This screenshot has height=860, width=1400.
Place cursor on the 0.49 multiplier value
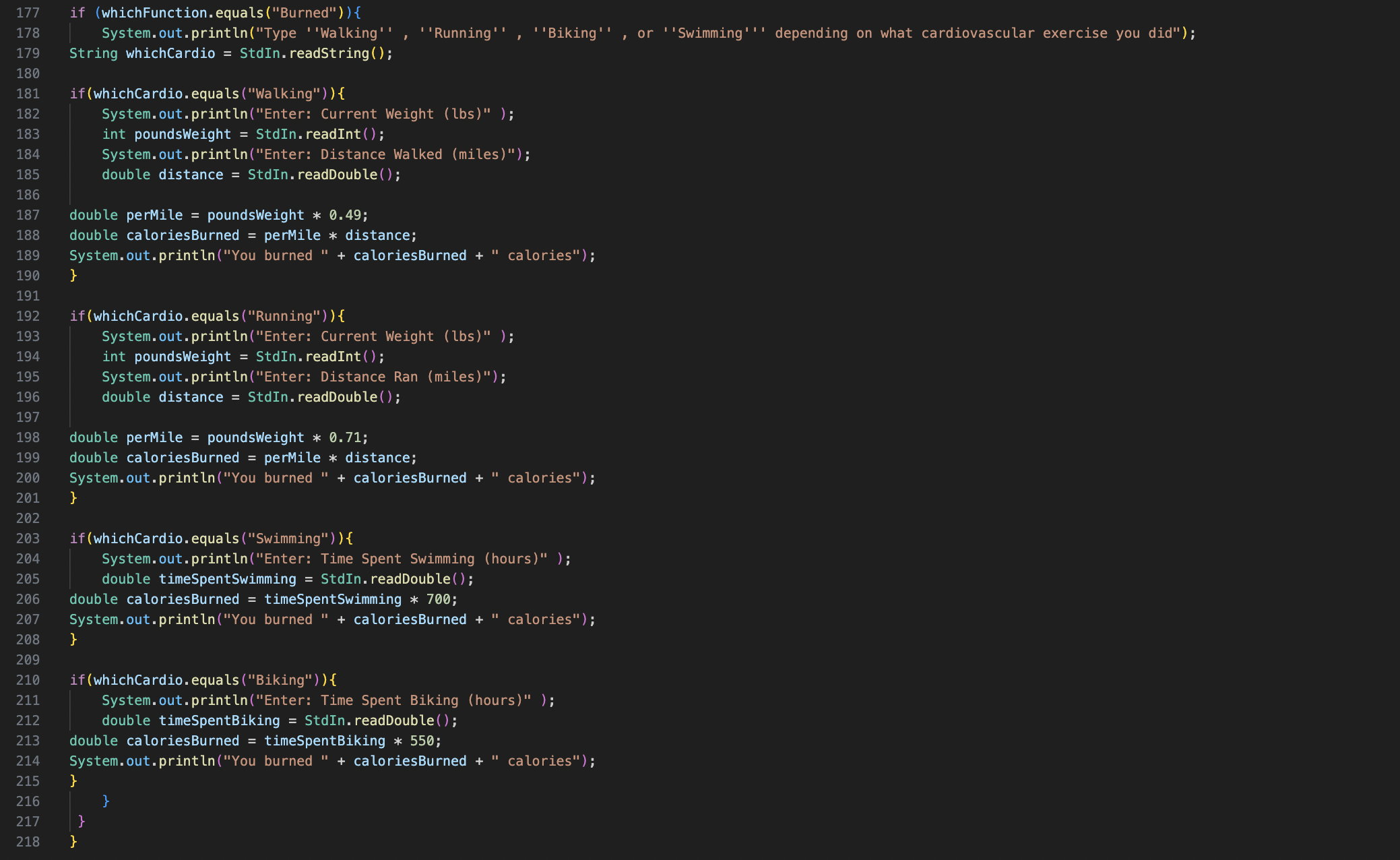coord(345,215)
